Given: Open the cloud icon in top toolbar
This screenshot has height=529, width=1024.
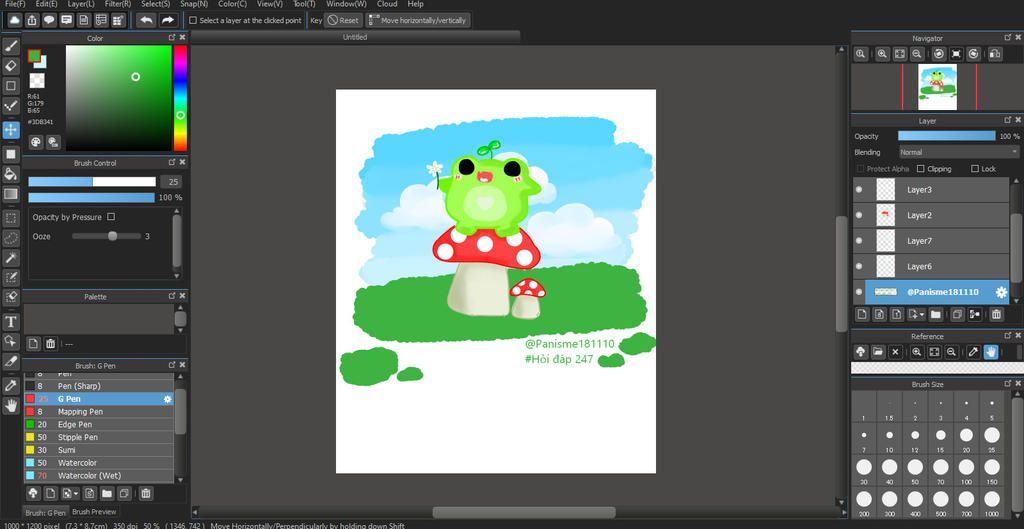Looking at the screenshot, I should coord(15,20).
